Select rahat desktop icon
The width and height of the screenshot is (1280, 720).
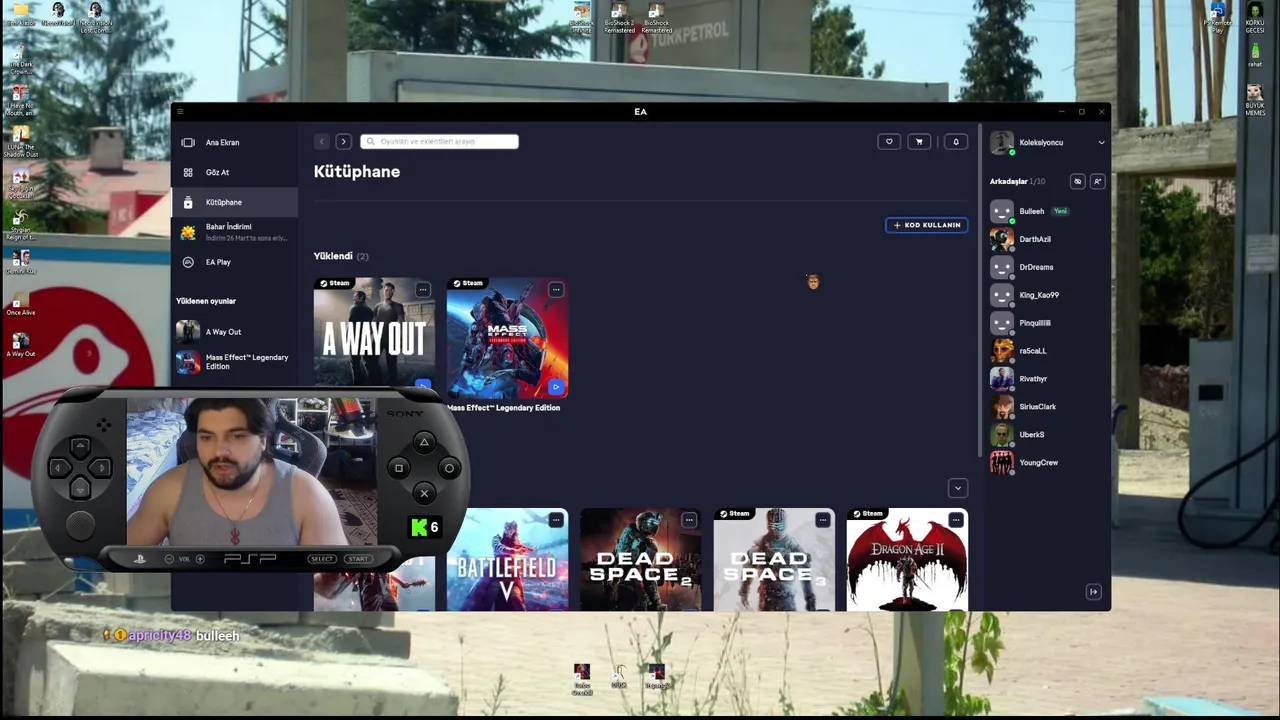click(1255, 56)
